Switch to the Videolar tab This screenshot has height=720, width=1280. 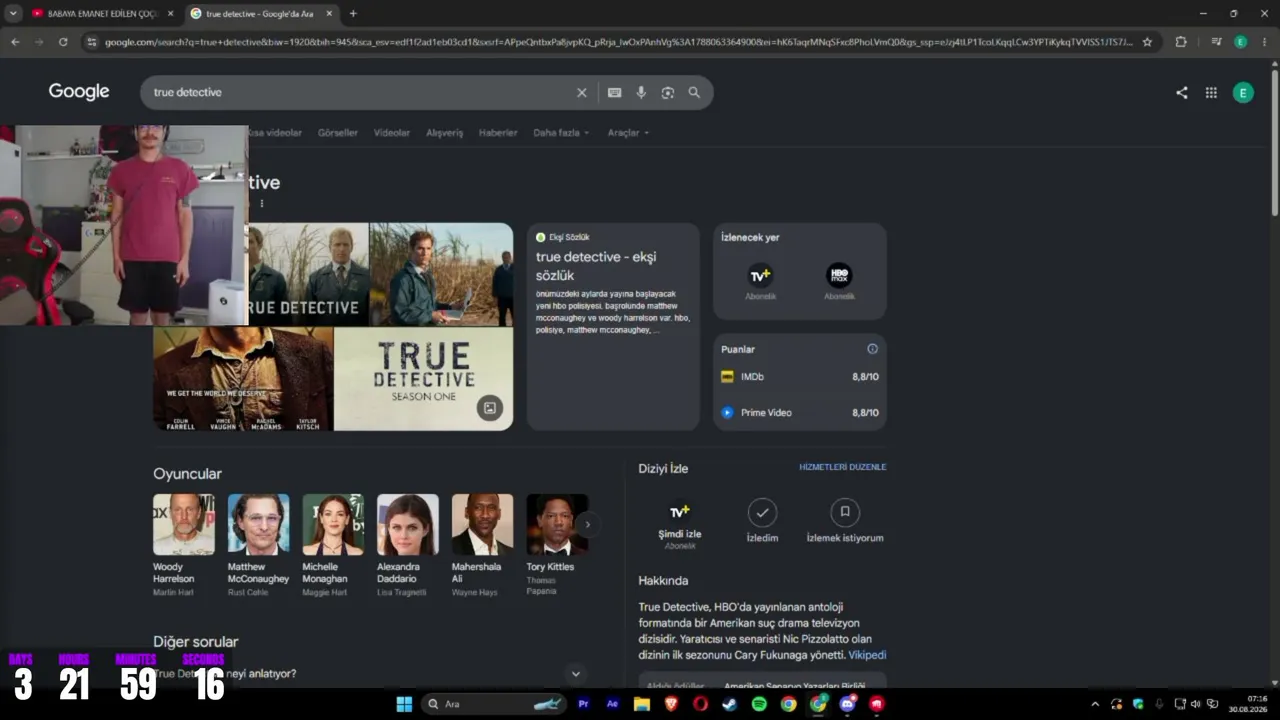[x=392, y=133]
